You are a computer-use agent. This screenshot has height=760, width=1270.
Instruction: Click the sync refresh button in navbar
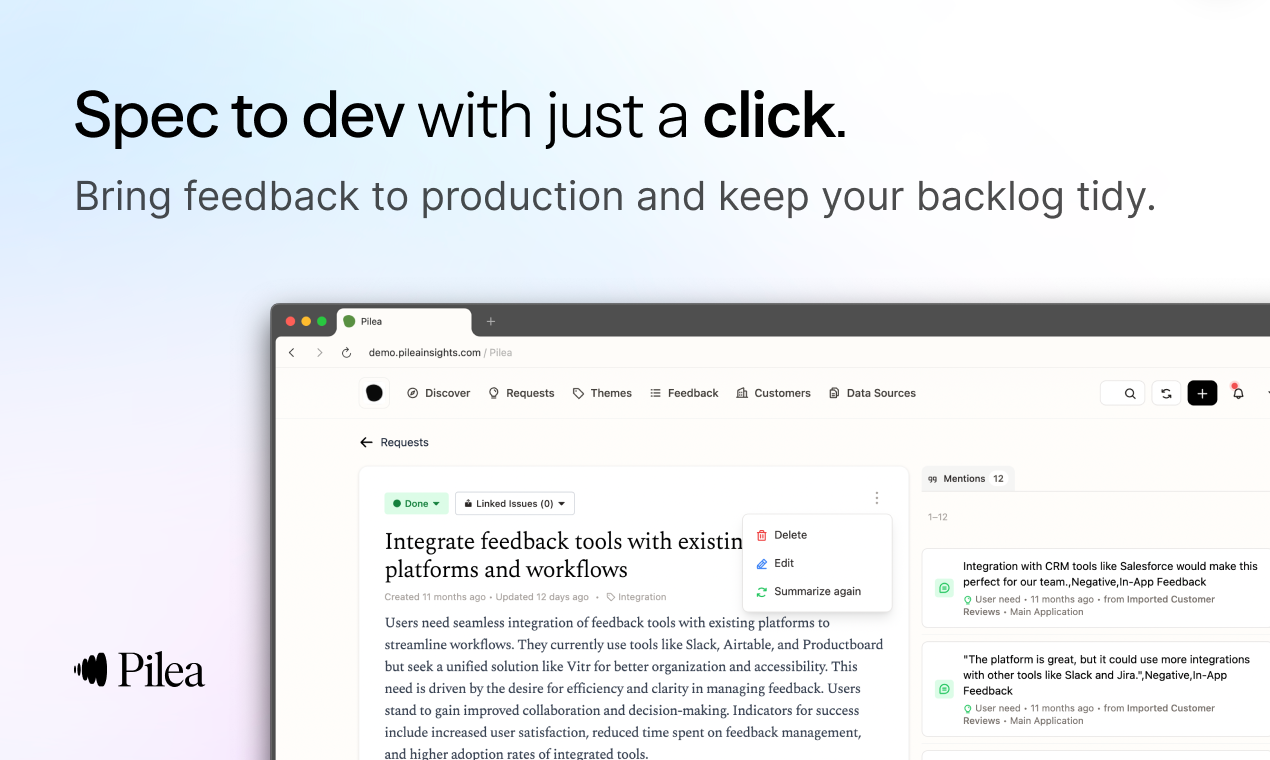coord(1166,394)
